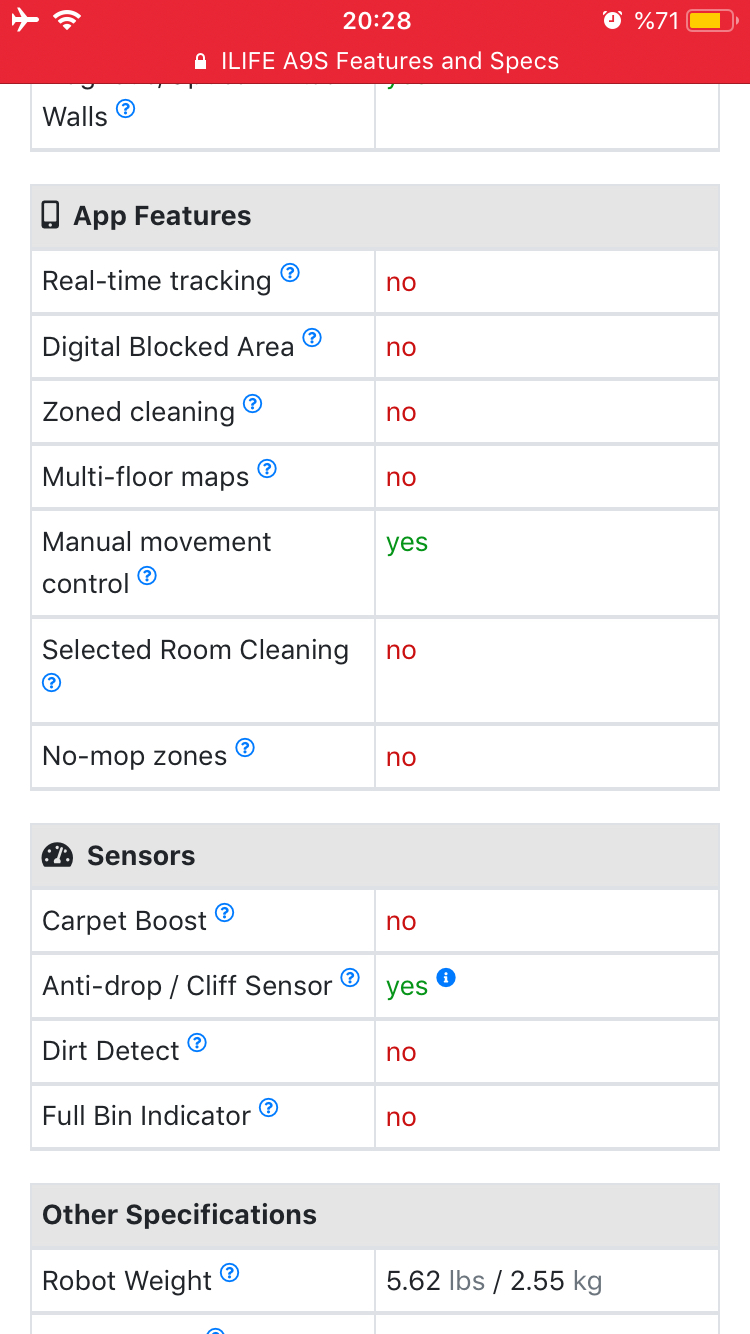The height and width of the screenshot is (1334, 750).
Task: Tap the Other Specifications header
Action: point(375,1215)
